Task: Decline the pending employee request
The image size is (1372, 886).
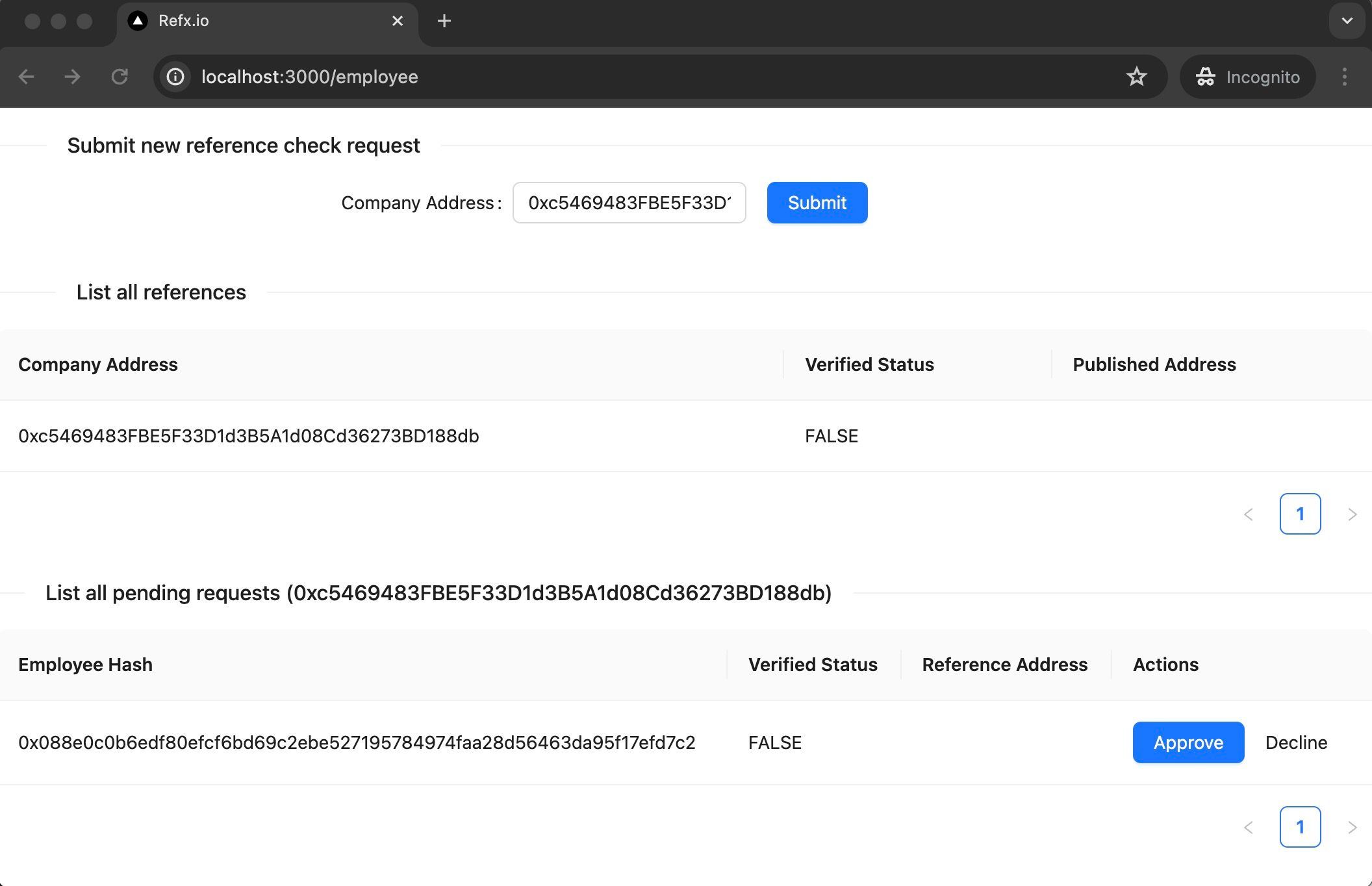Action: (1296, 742)
